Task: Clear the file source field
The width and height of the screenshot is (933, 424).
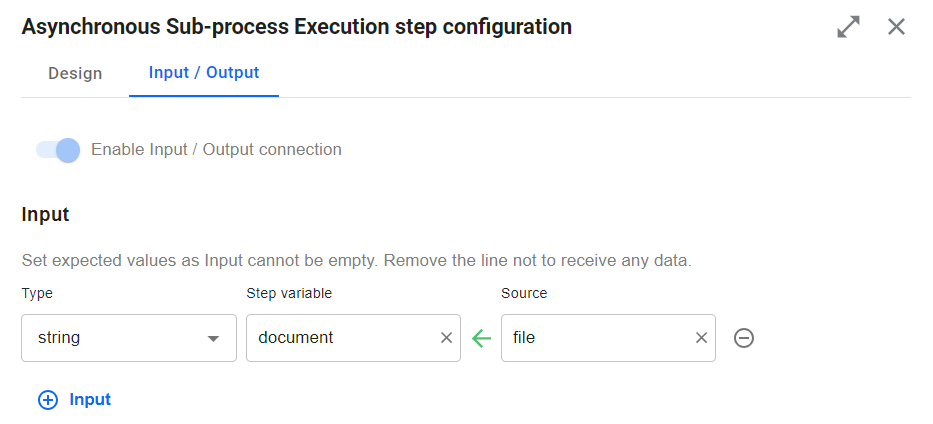Action: pyautogui.click(x=702, y=338)
